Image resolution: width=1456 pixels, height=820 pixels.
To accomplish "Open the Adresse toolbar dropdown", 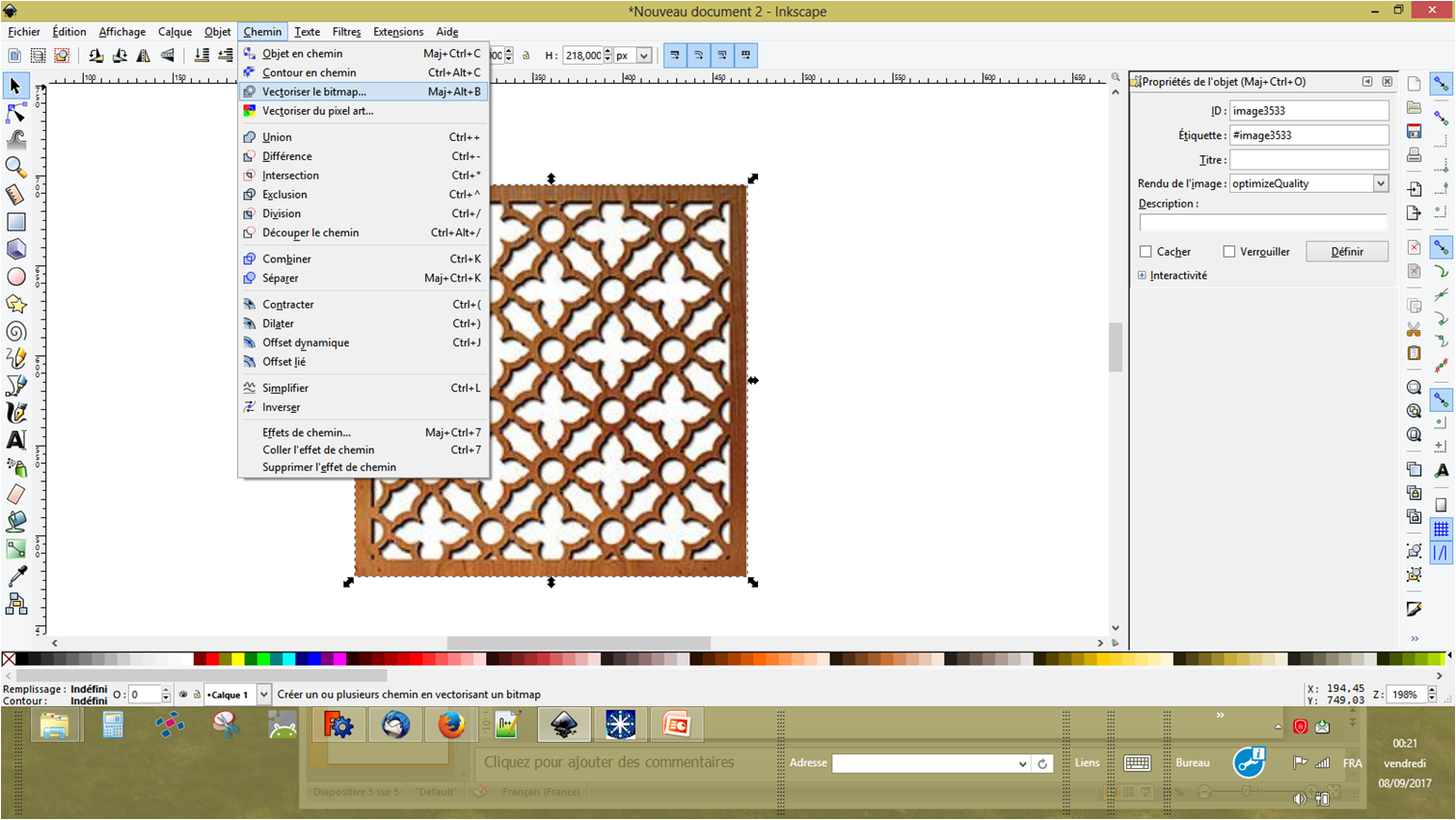I will click(x=1022, y=763).
